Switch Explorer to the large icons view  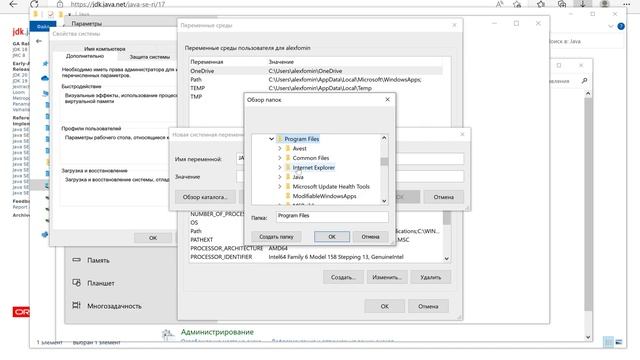(619, 342)
